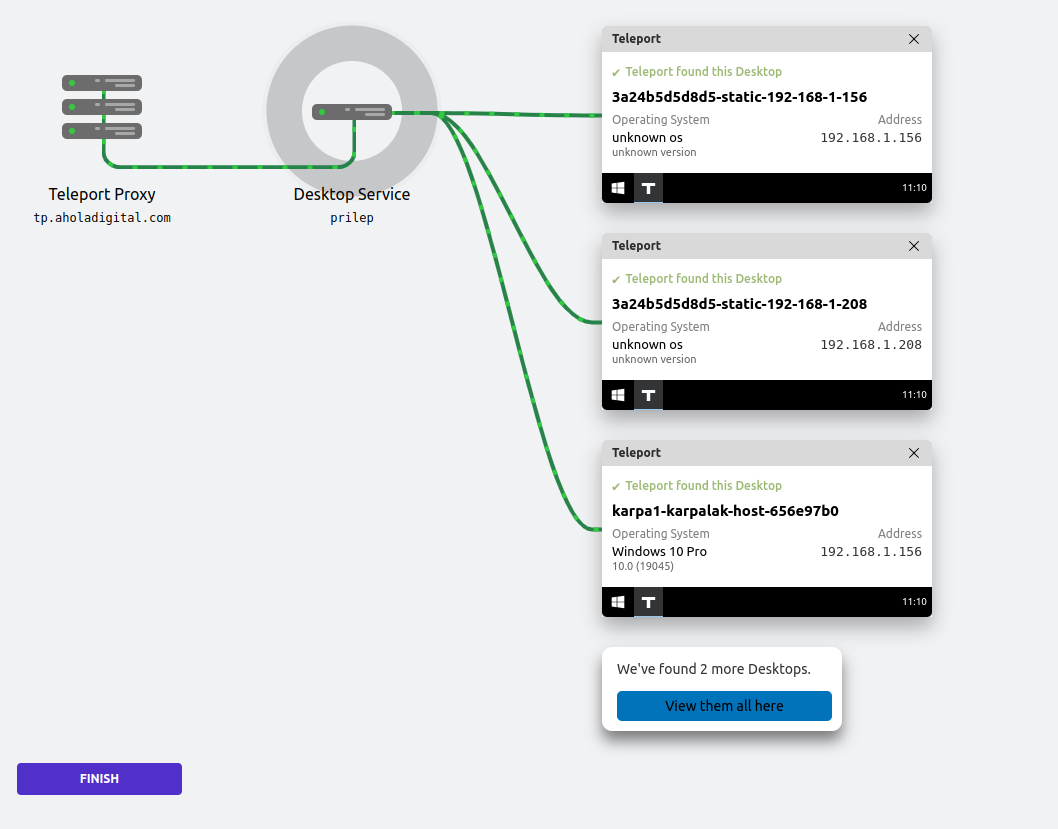
Task: Click the Teleport Proxy label
Action: point(102,194)
